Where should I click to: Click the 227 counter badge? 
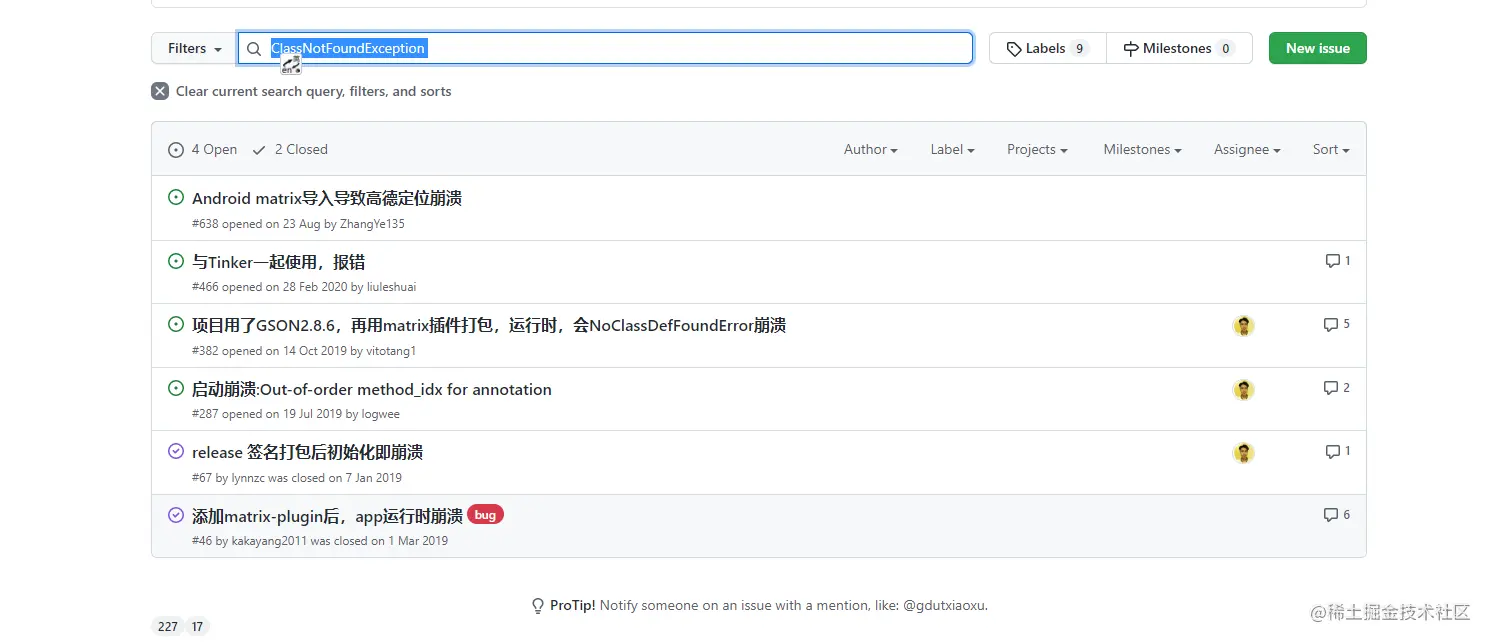[x=168, y=627]
